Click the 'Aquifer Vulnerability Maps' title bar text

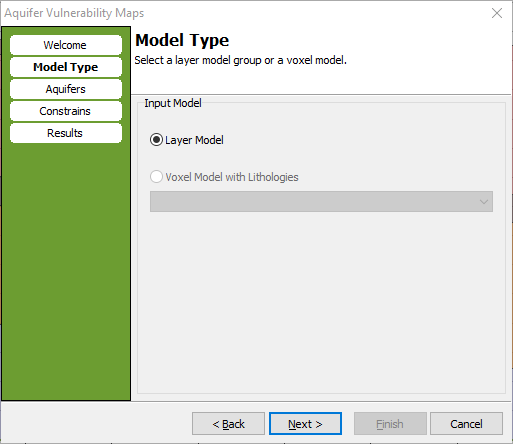click(74, 13)
